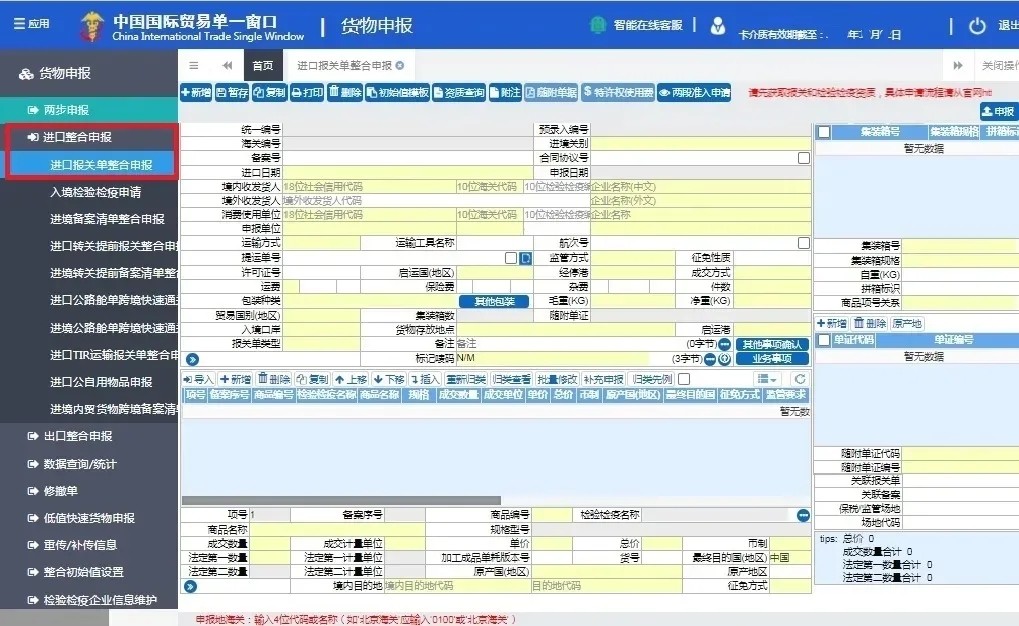The height and width of the screenshot is (626, 1019).
Task: Enable the 归类先例 checkbox
Action: pos(684,379)
